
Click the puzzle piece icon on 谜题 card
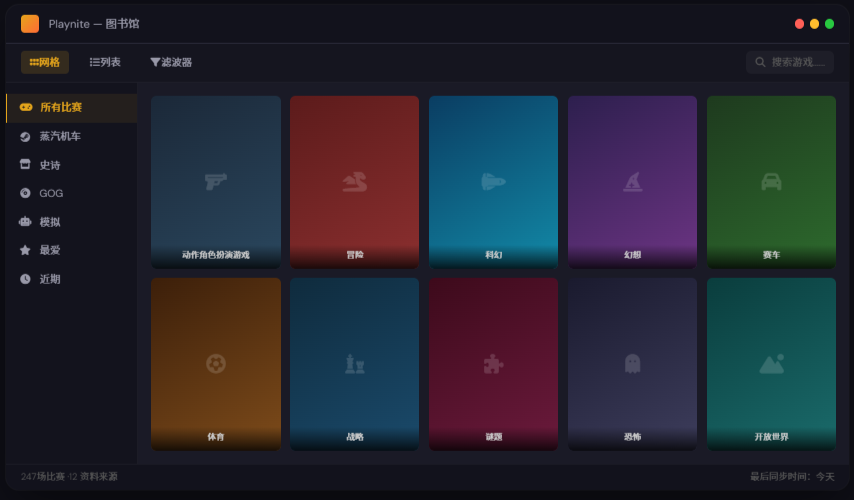[493, 363]
